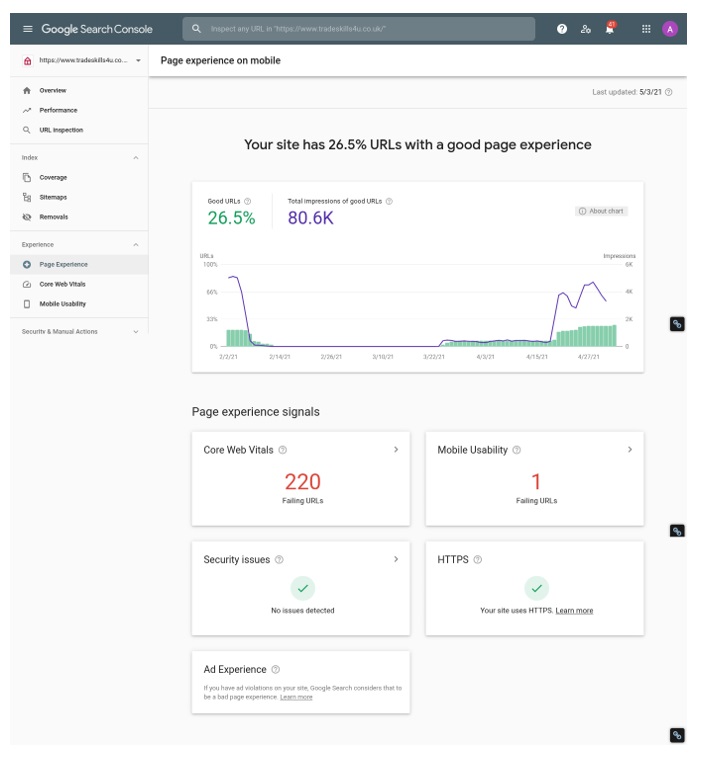Click the About chart button

click(601, 211)
